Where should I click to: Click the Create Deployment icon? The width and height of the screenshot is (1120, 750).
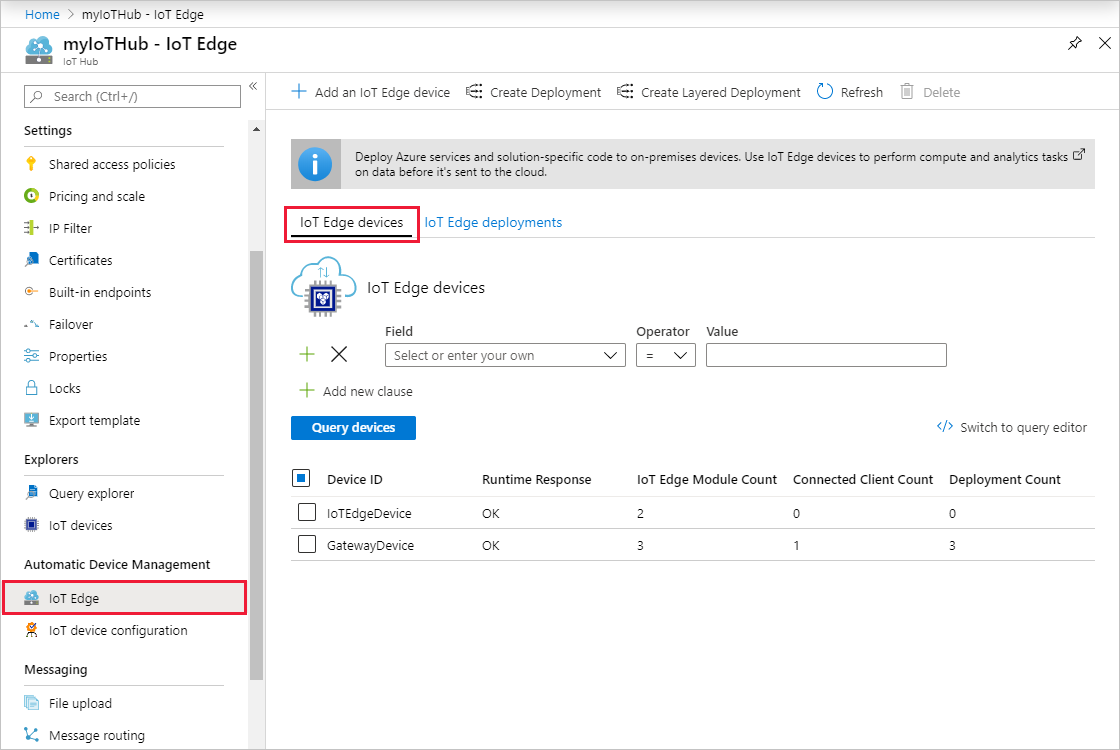click(474, 92)
